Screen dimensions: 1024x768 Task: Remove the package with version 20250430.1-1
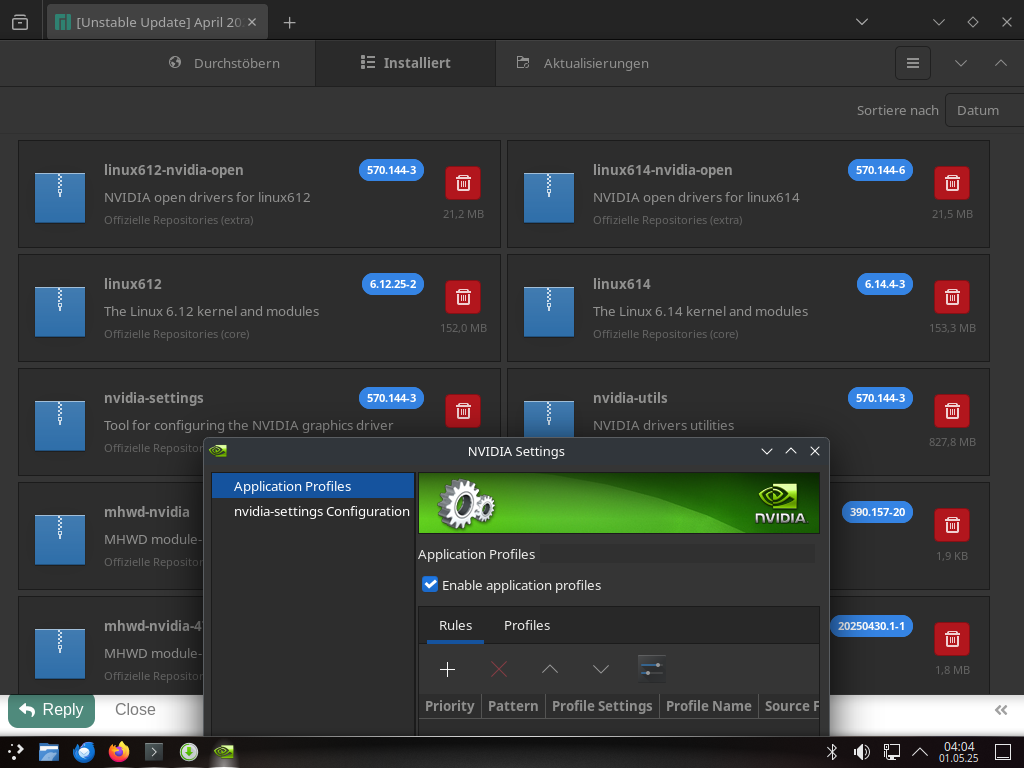pos(952,639)
